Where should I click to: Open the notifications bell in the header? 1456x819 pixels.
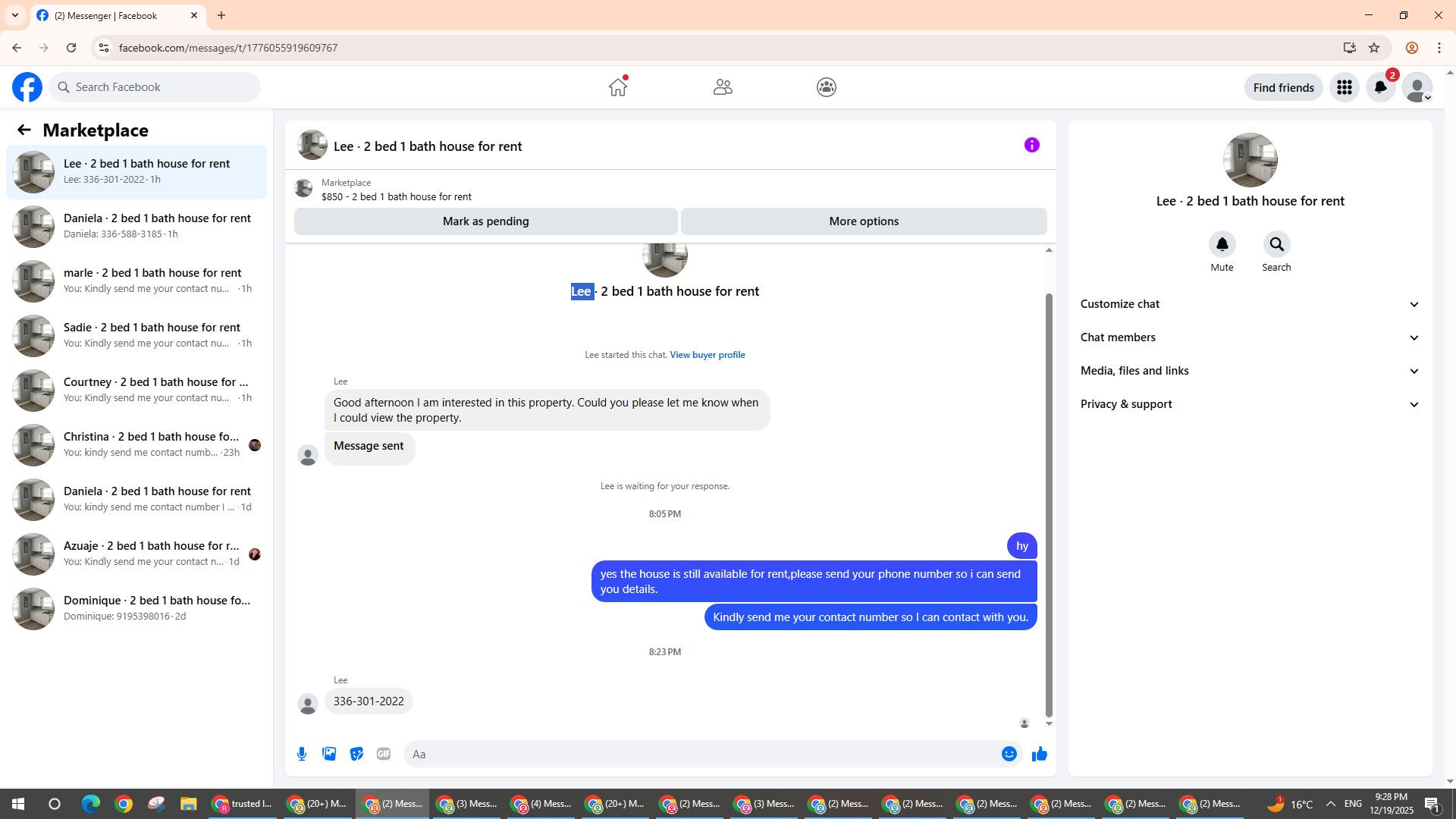pos(1380,87)
